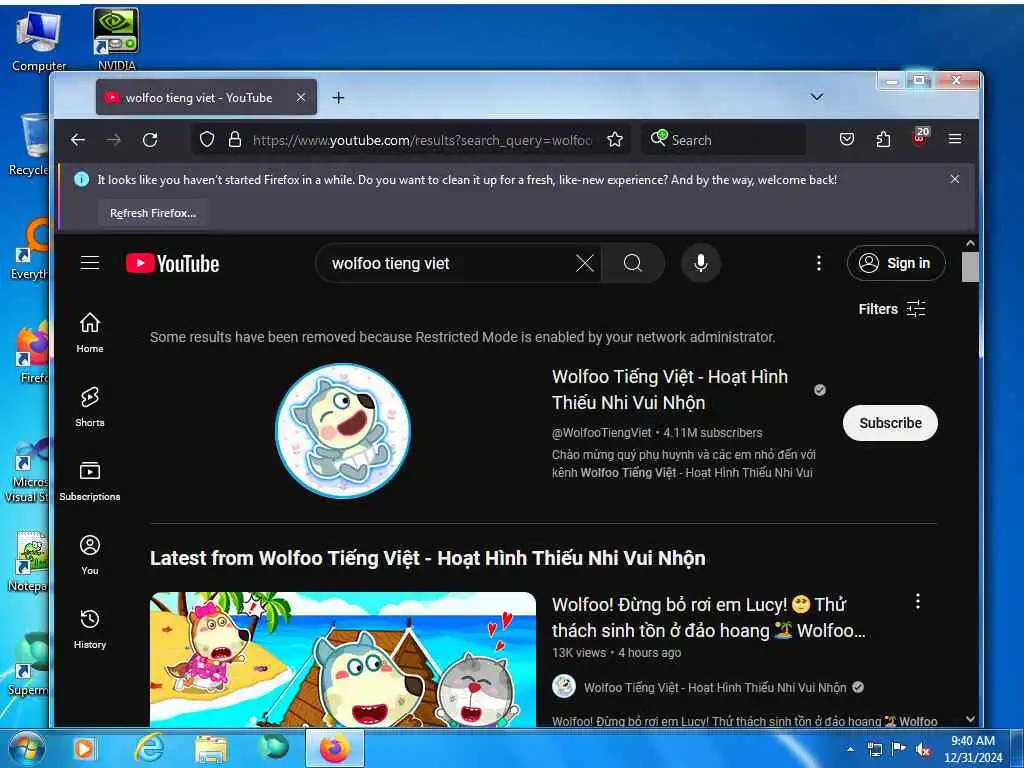The image size is (1024, 768).
Task: Select the Computer desktop icon
Action: [39, 42]
